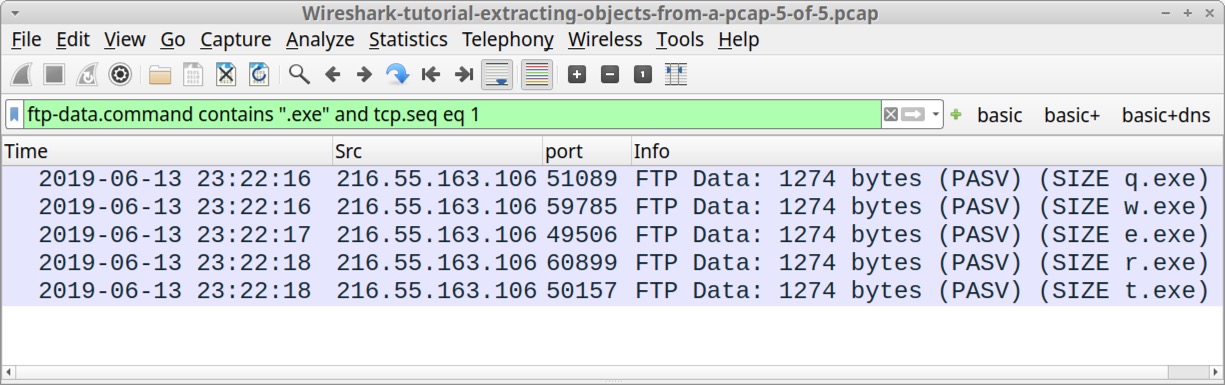Image resolution: width=1225 pixels, height=385 pixels.
Task: Sort by the Time column header
Action: coord(167,151)
